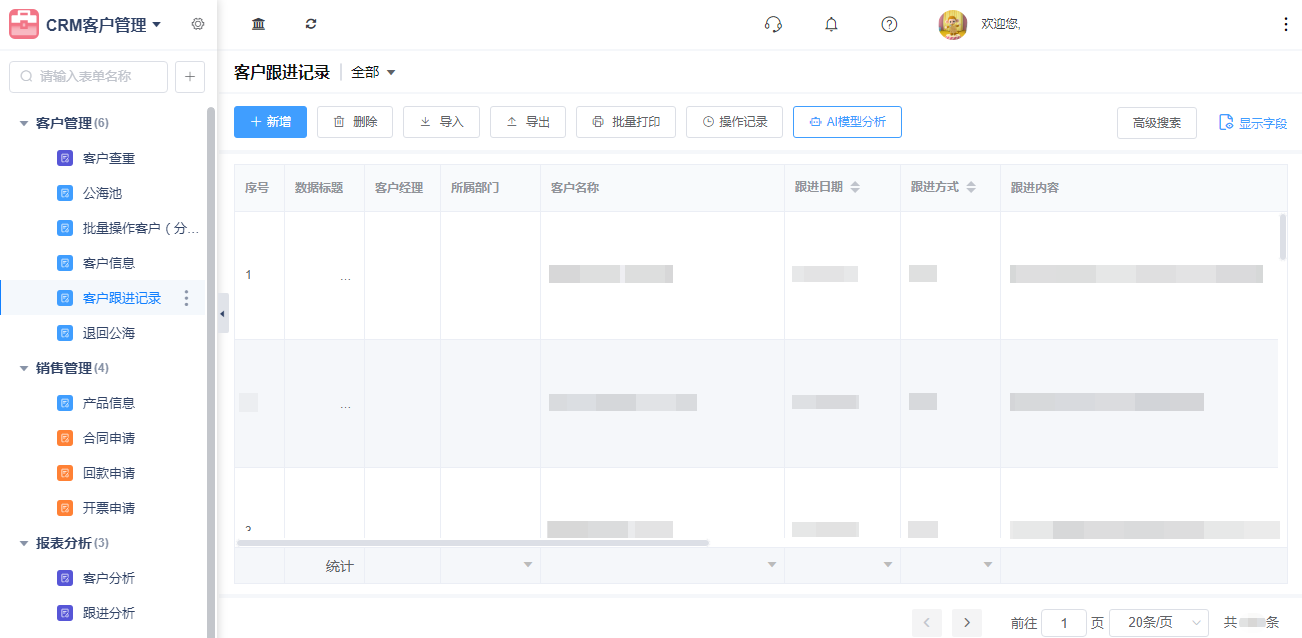Sort by 跟进方式 column arrows
This screenshot has width=1302, height=638.
tap(971, 188)
